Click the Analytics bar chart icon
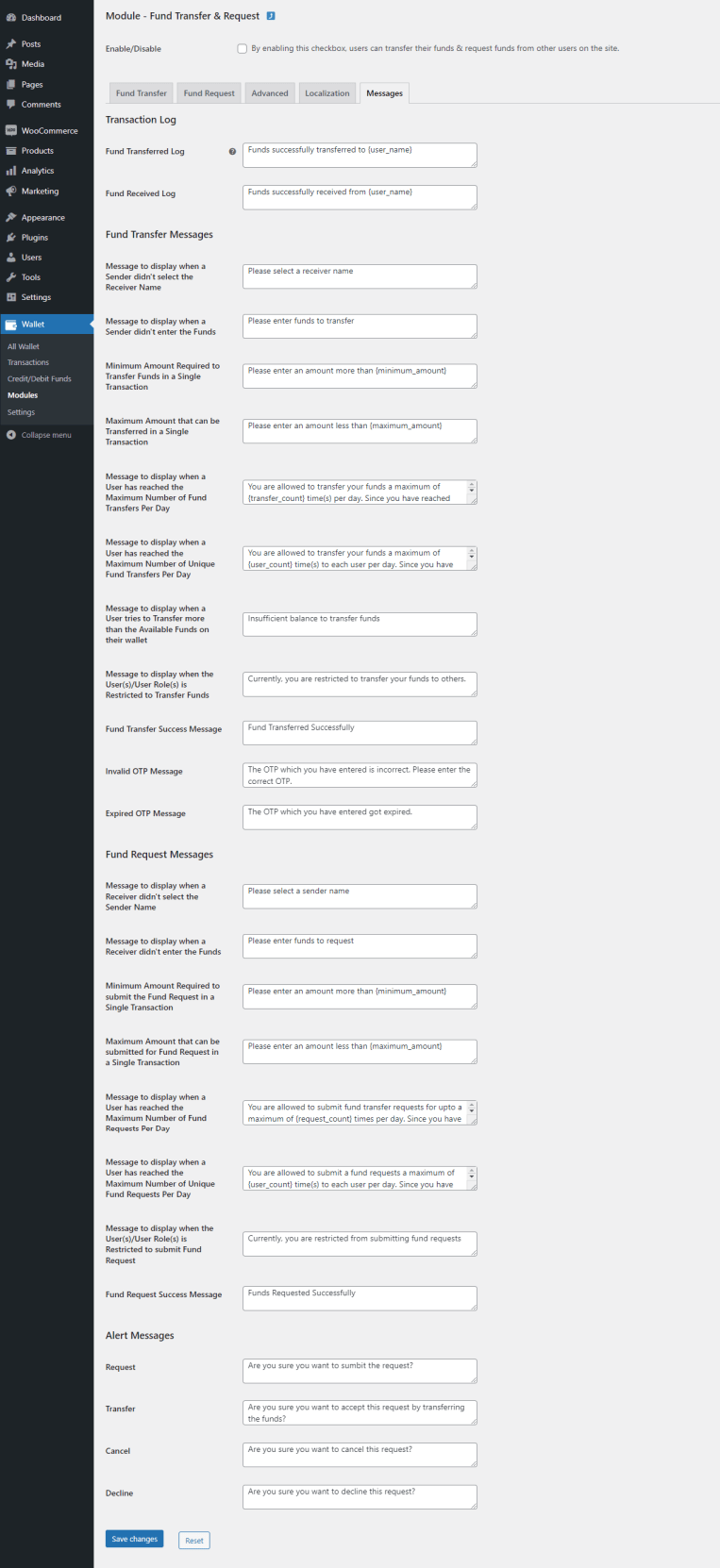 coord(11,171)
